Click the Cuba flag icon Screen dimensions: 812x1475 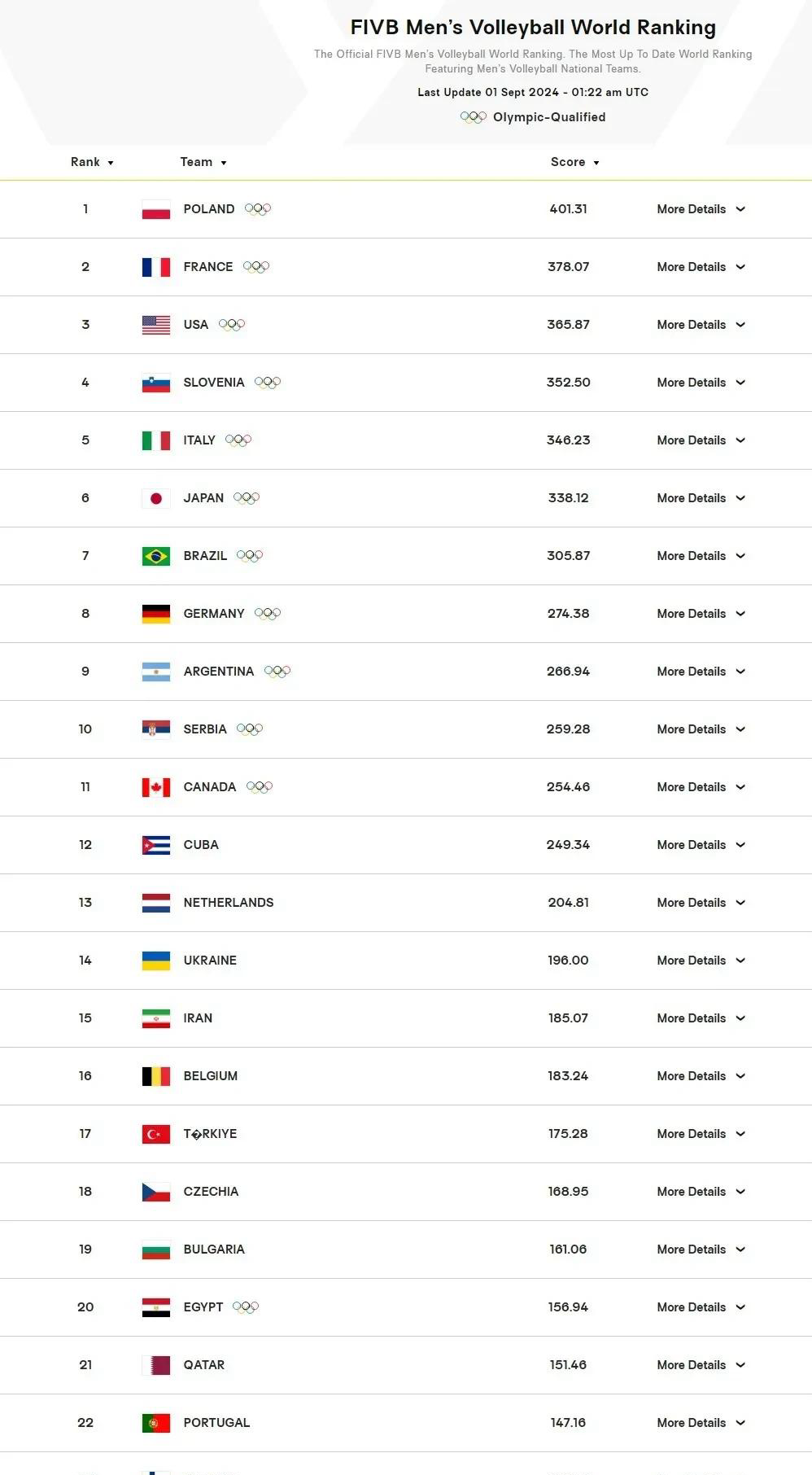pyautogui.click(x=155, y=845)
